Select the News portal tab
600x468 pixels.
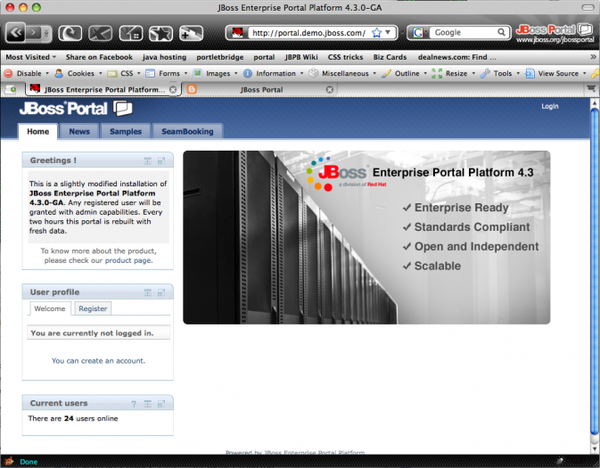point(79,131)
